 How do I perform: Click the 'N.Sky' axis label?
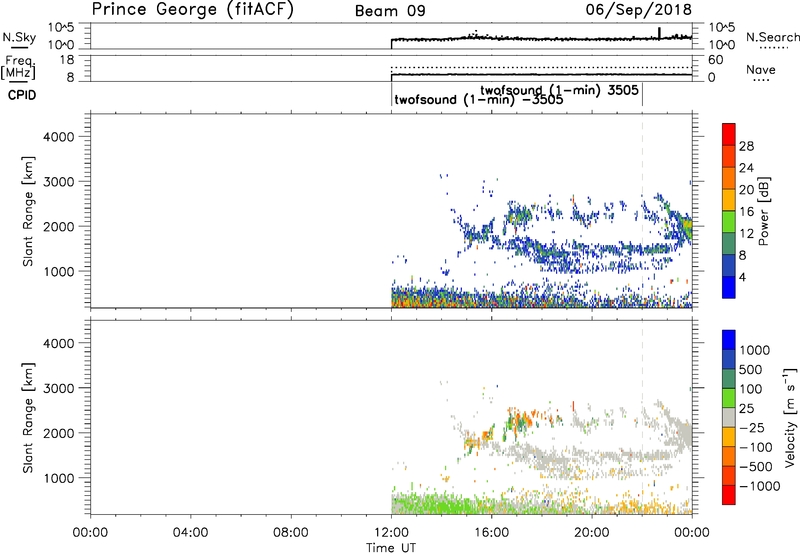point(19,37)
